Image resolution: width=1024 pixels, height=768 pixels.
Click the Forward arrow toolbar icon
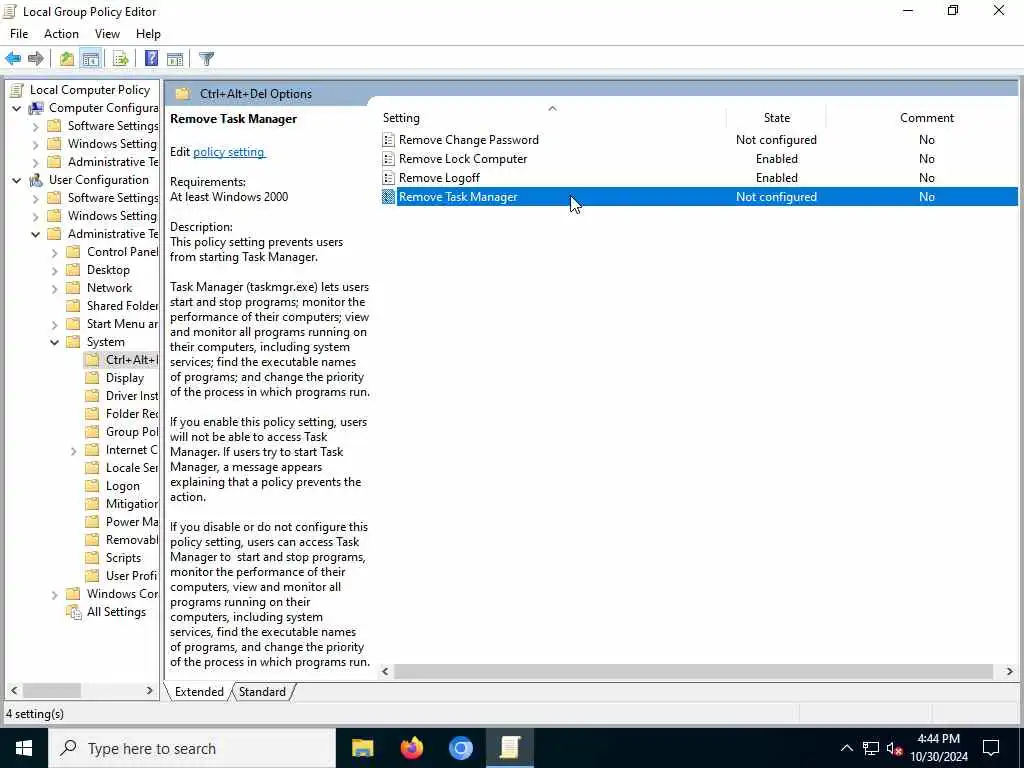35,59
